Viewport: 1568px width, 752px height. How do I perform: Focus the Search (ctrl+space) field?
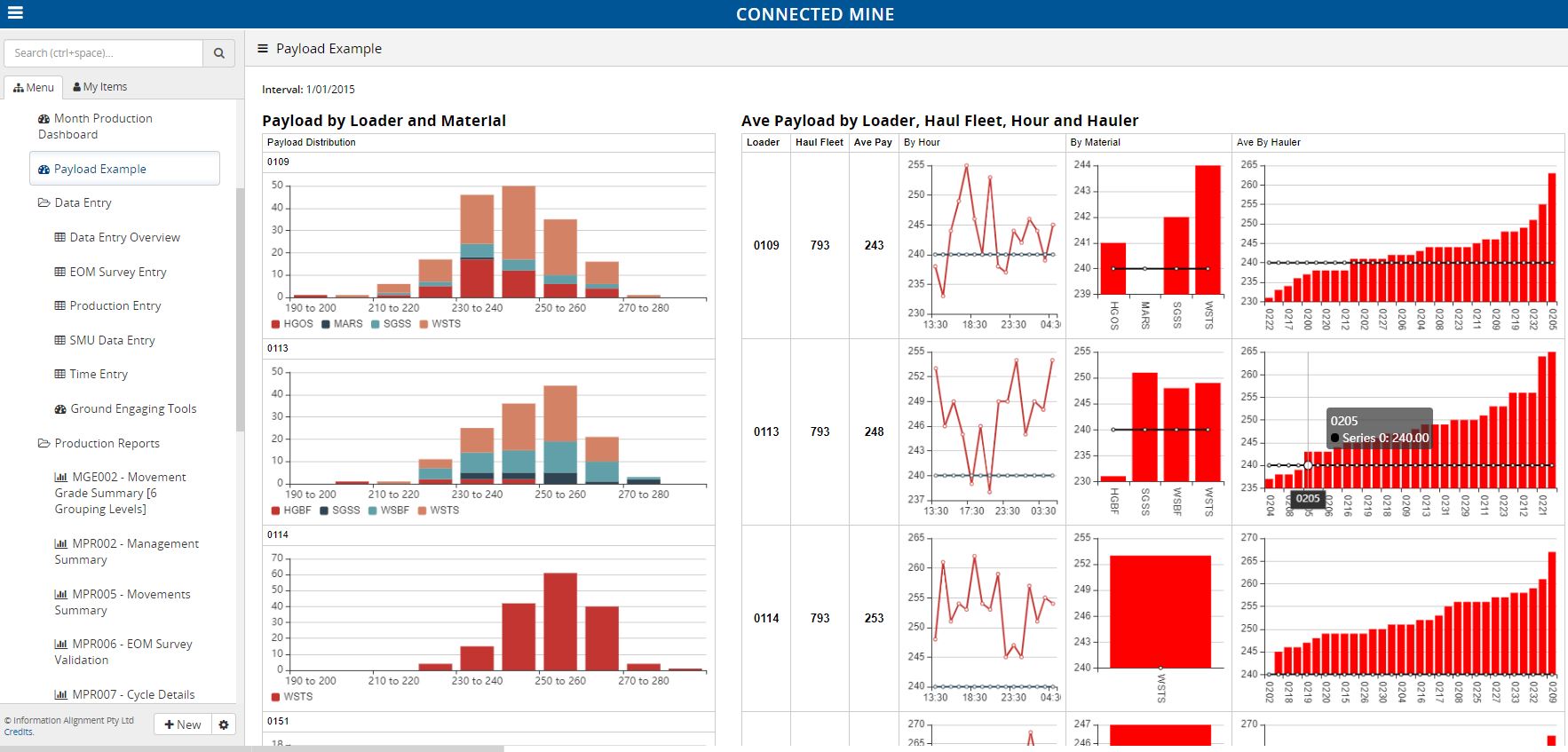[x=104, y=53]
